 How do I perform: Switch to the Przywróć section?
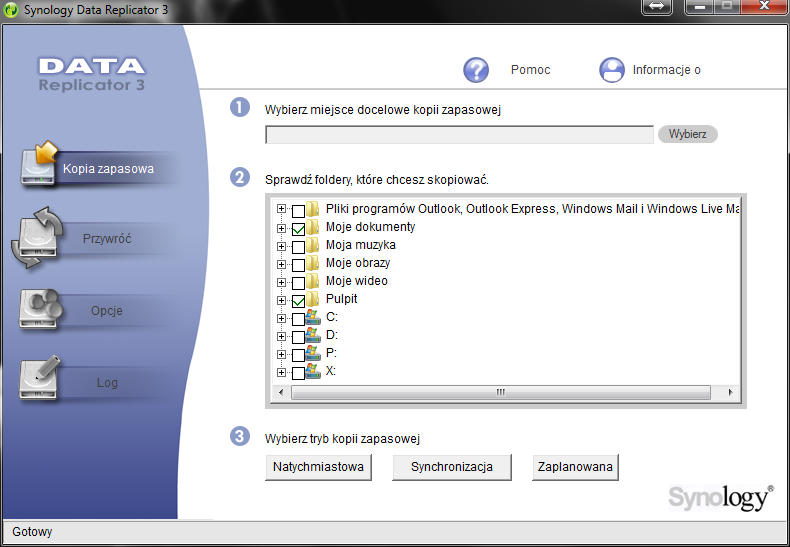107,238
